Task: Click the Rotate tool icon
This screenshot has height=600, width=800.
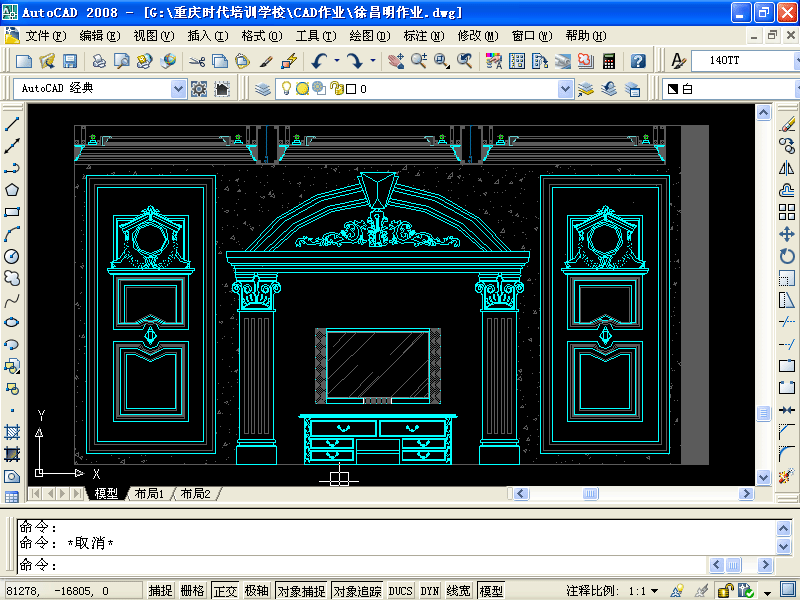Action: [787, 257]
